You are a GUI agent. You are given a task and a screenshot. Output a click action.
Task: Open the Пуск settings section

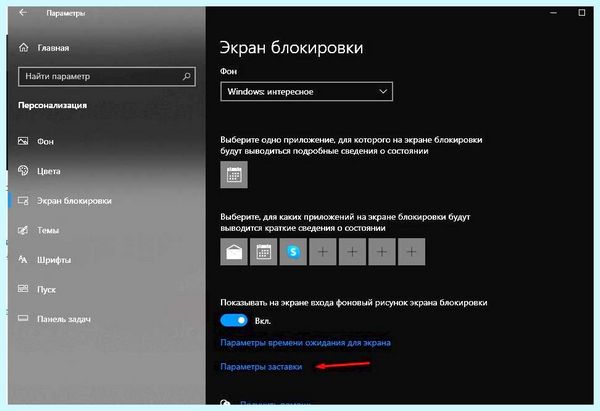click(x=46, y=290)
